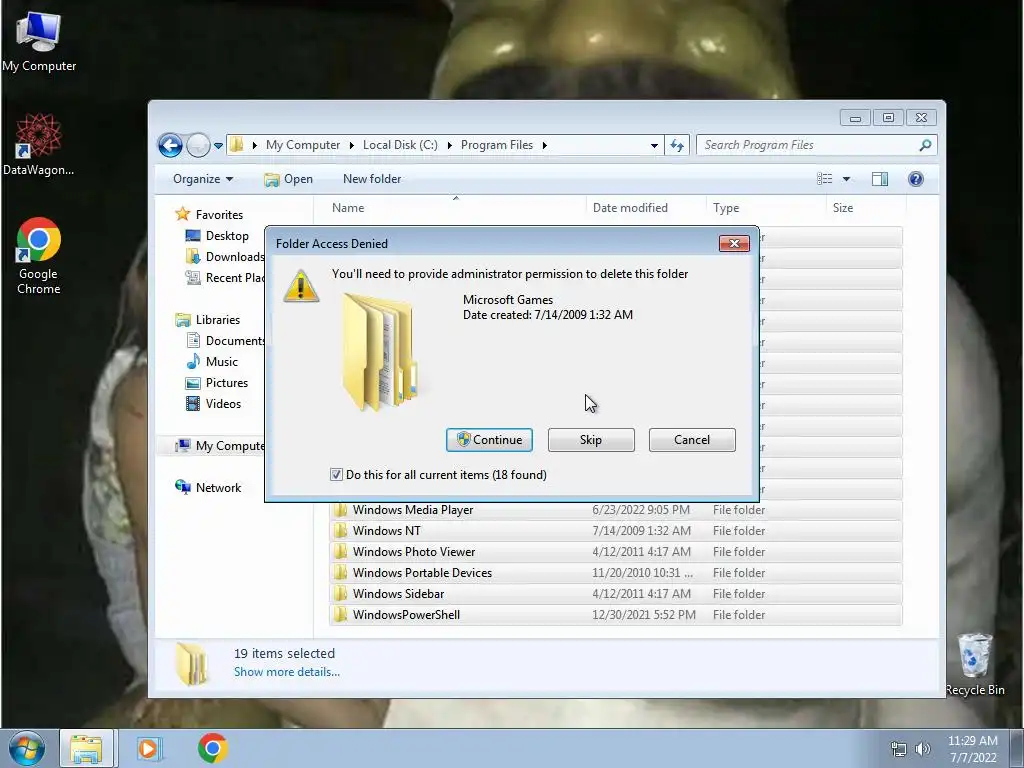Select the Windows NT folder row
Viewport: 1024px width, 768px height.
click(616, 531)
